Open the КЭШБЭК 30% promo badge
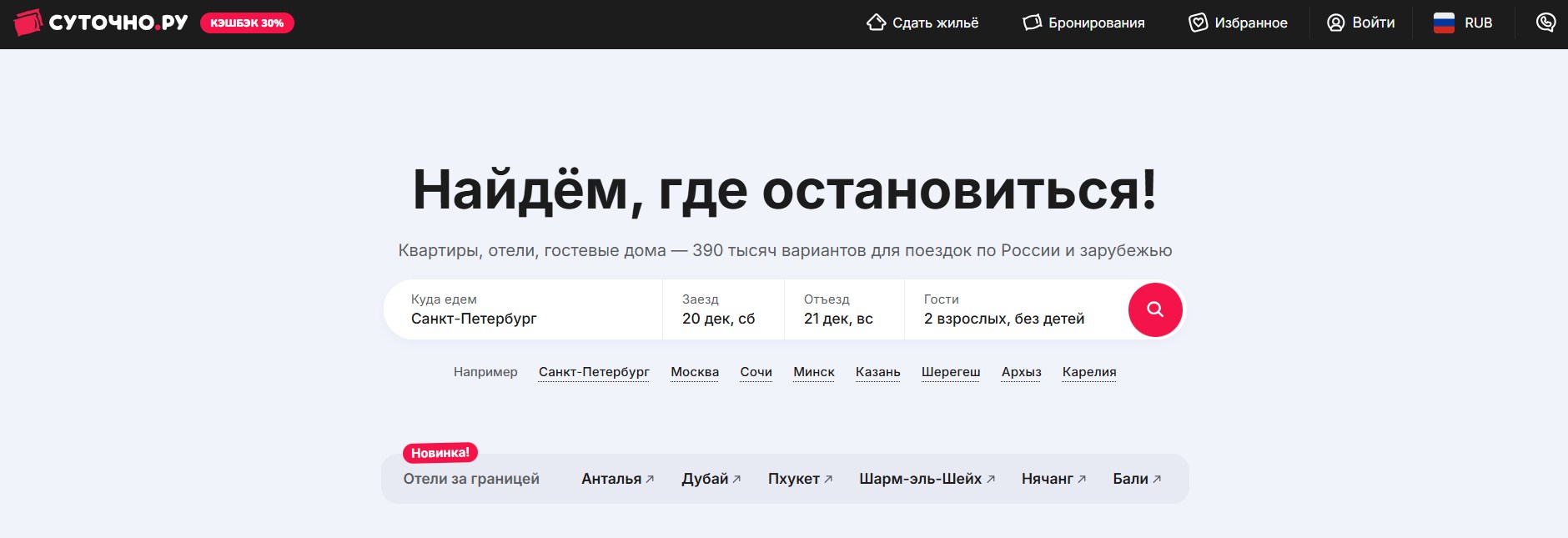The width and height of the screenshot is (1568, 538). [x=247, y=23]
